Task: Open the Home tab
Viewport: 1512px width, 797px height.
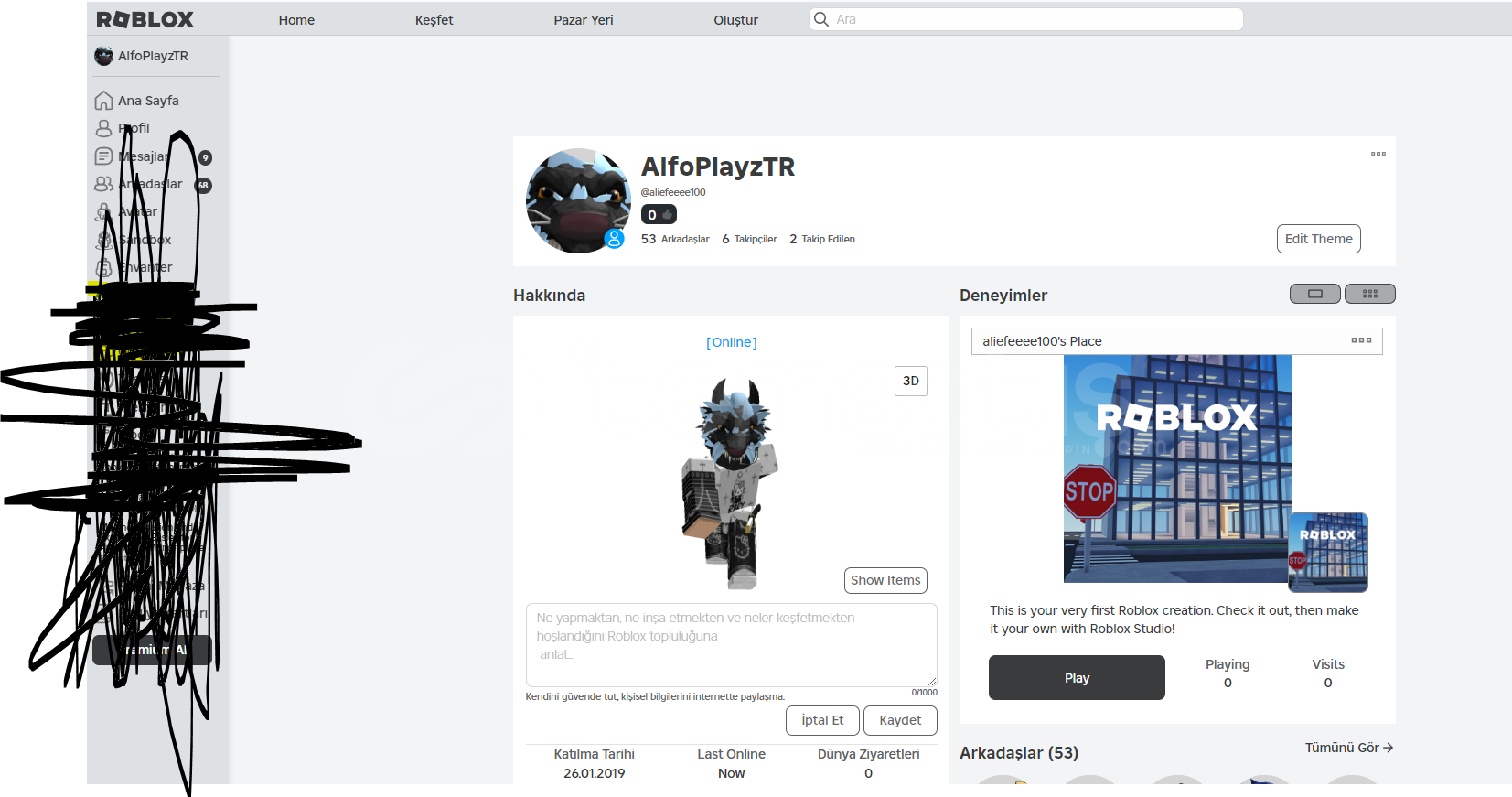Action: [x=296, y=20]
